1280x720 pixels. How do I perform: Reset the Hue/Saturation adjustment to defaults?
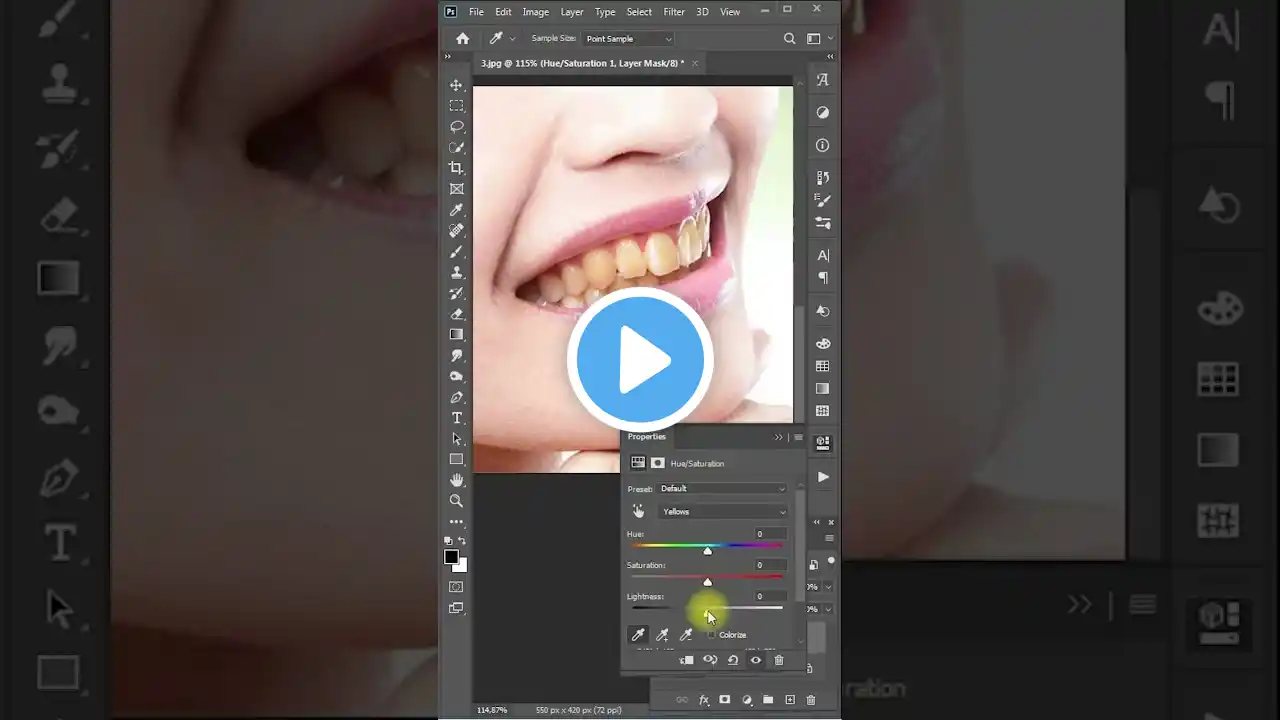(733, 659)
